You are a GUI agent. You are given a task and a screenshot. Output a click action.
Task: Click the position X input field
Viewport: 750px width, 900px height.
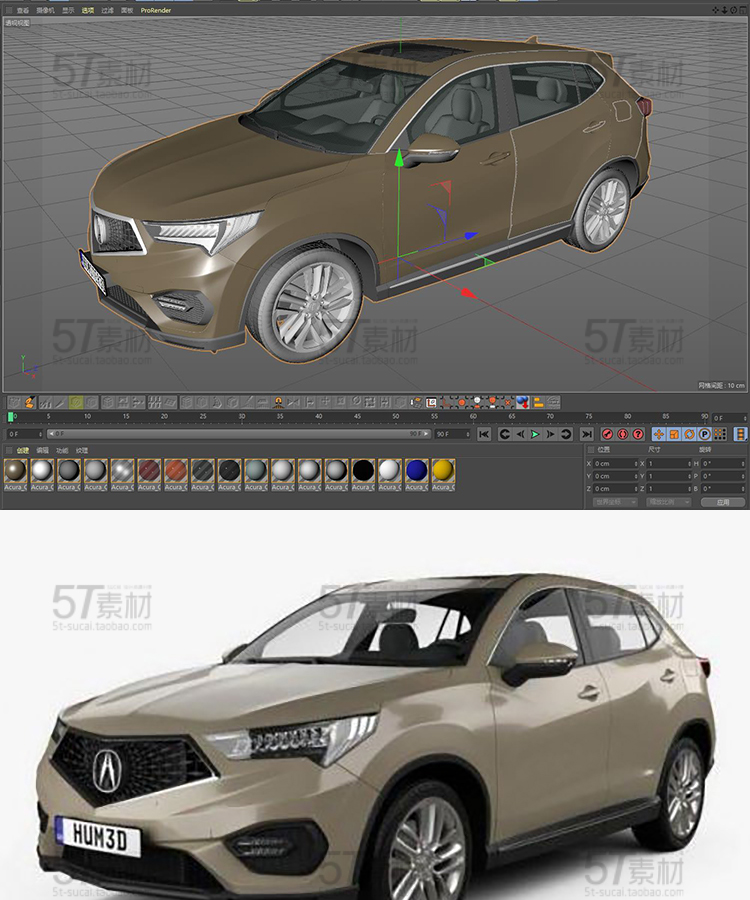616,464
